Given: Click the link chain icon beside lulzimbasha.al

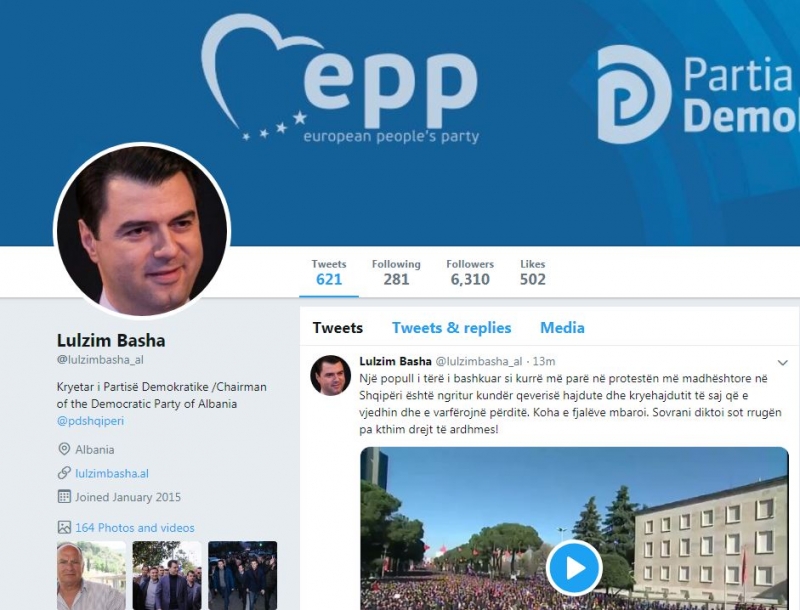Looking at the screenshot, I should [x=64, y=473].
